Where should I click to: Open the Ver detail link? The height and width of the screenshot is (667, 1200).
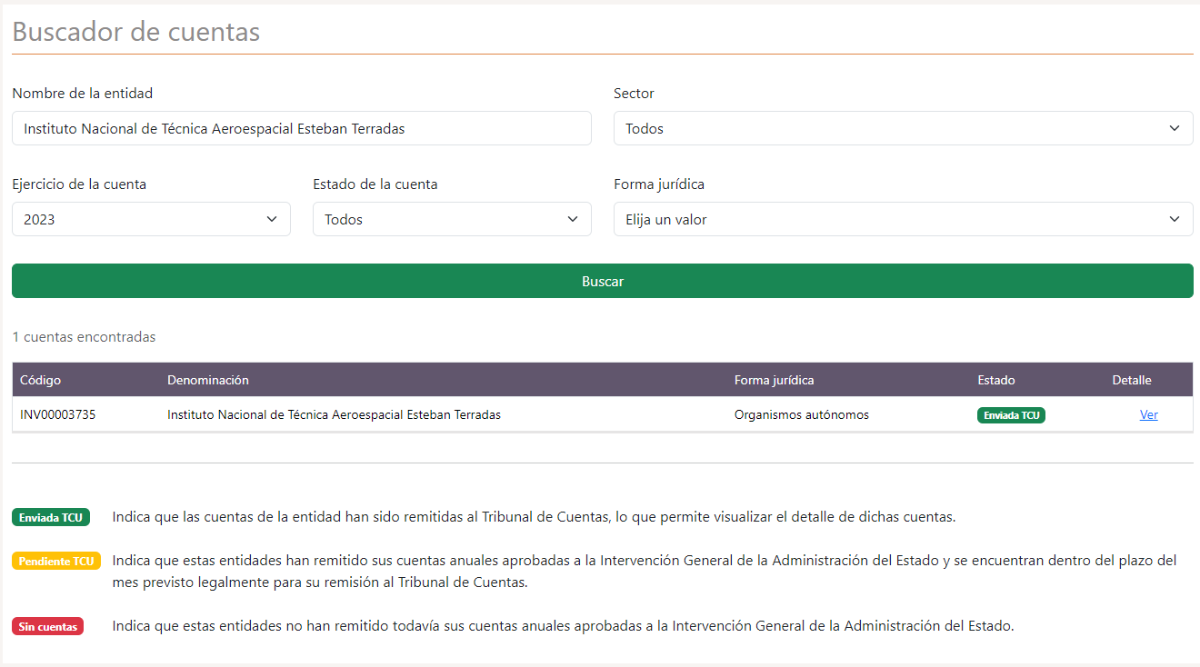point(1148,415)
